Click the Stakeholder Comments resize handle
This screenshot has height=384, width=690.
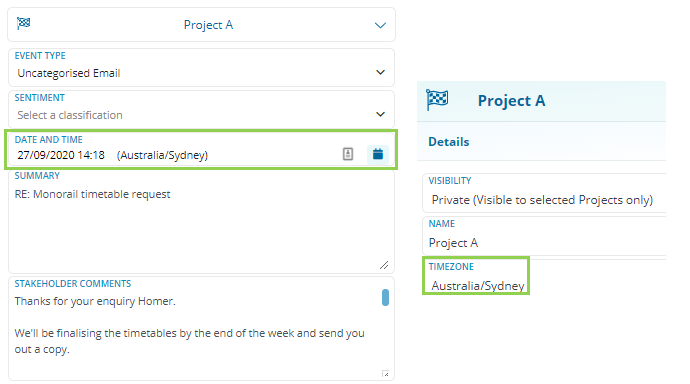point(385,374)
